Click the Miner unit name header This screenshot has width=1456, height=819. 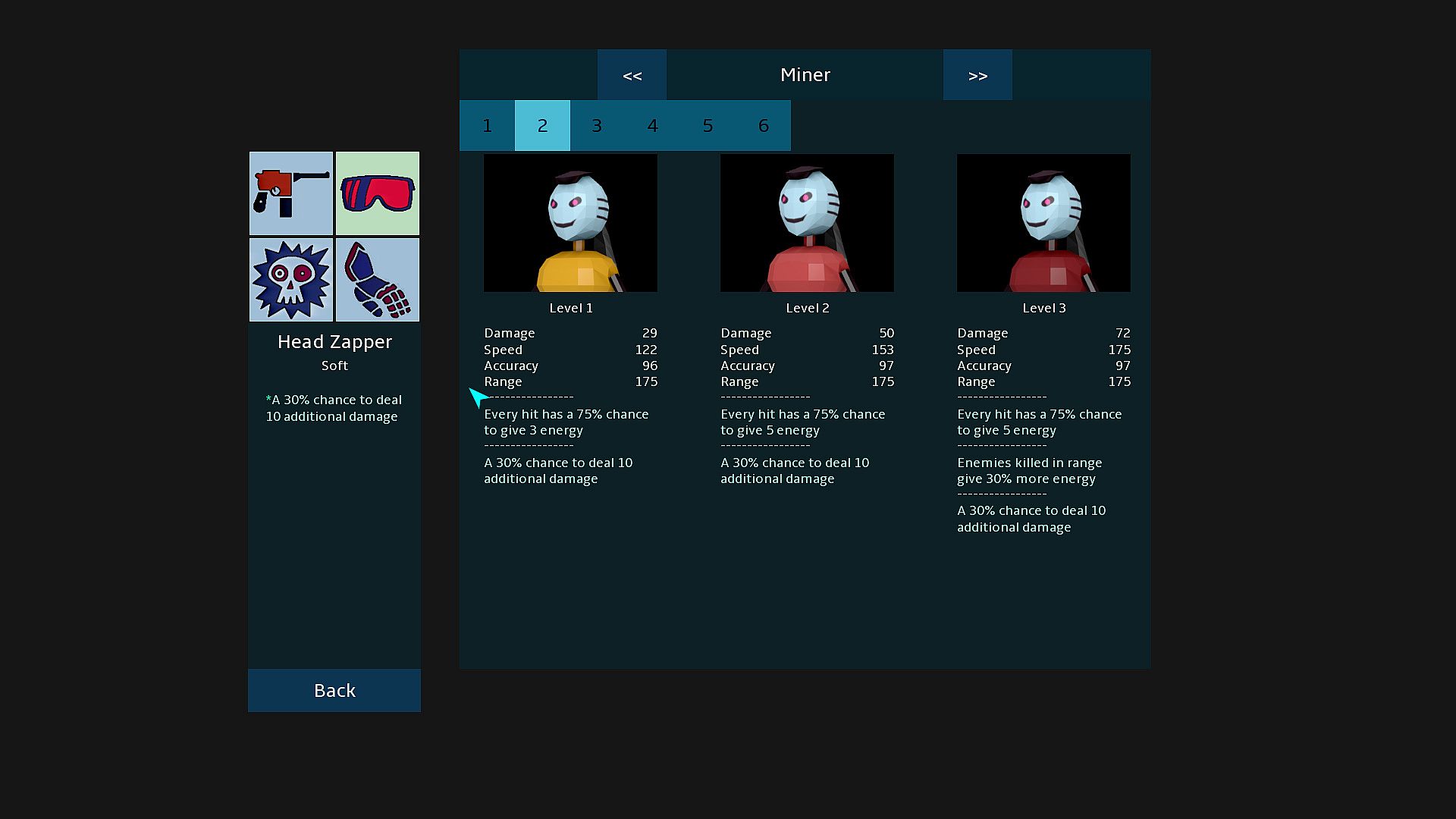pos(805,75)
